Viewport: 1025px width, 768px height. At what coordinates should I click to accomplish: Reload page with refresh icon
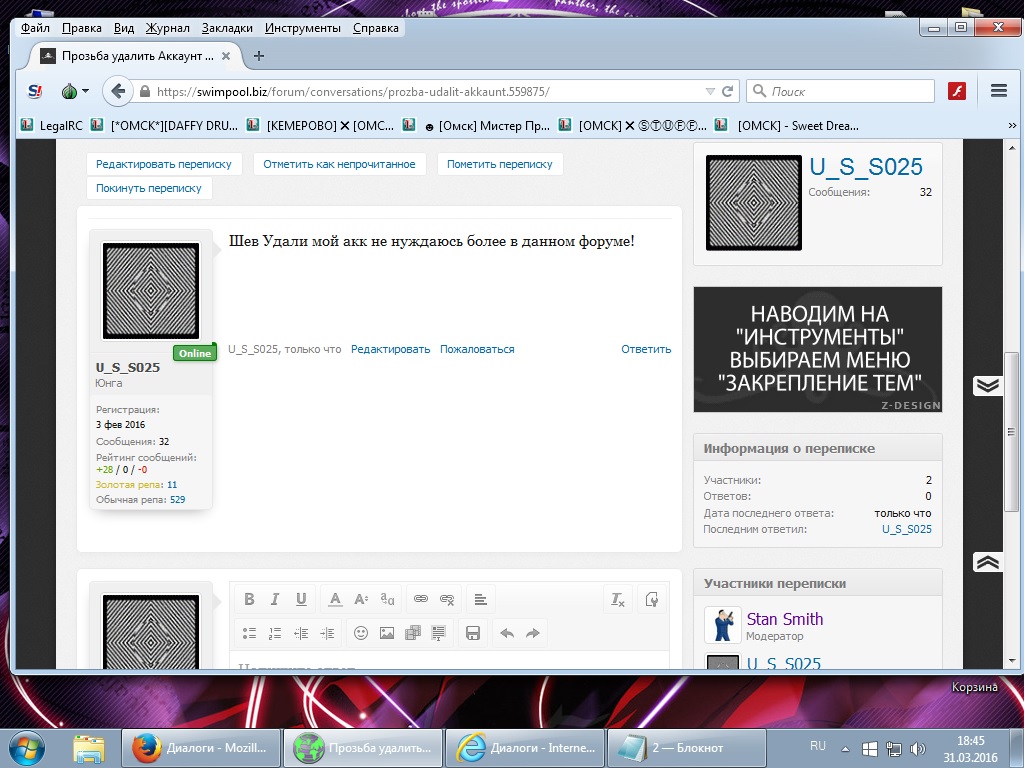[x=728, y=92]
